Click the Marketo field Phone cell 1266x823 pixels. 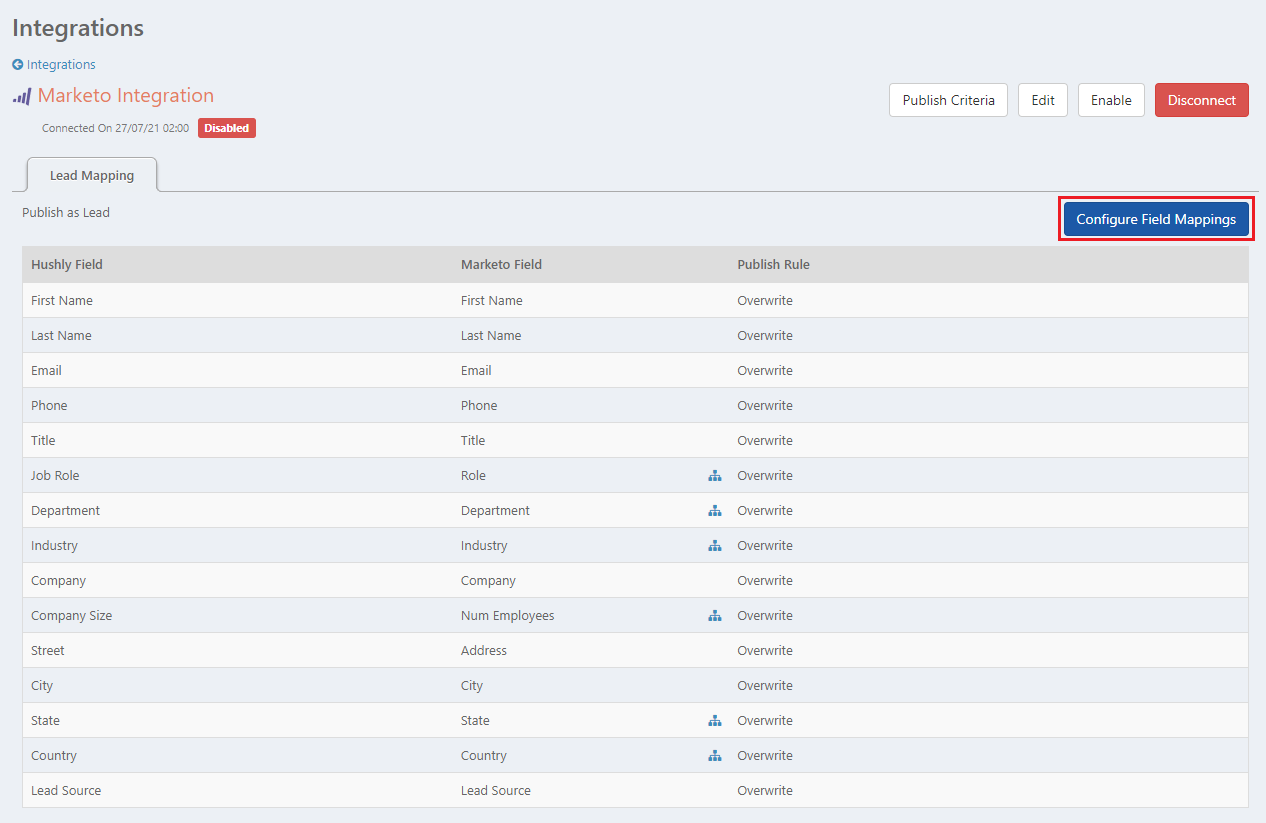(x=479, y=406)
